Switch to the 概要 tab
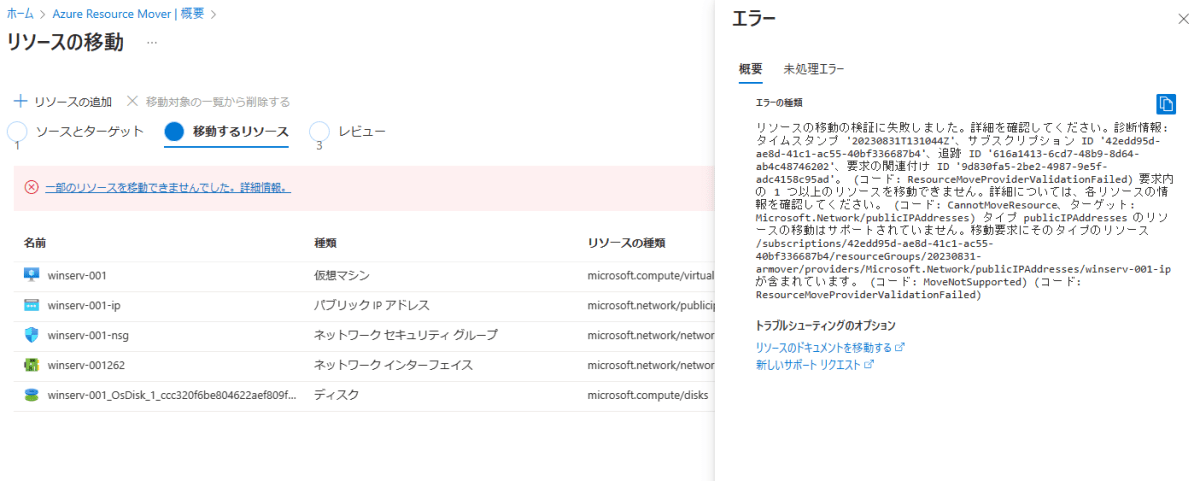The height and width of the screenshot is (481, 1200). tap(750, 69)
